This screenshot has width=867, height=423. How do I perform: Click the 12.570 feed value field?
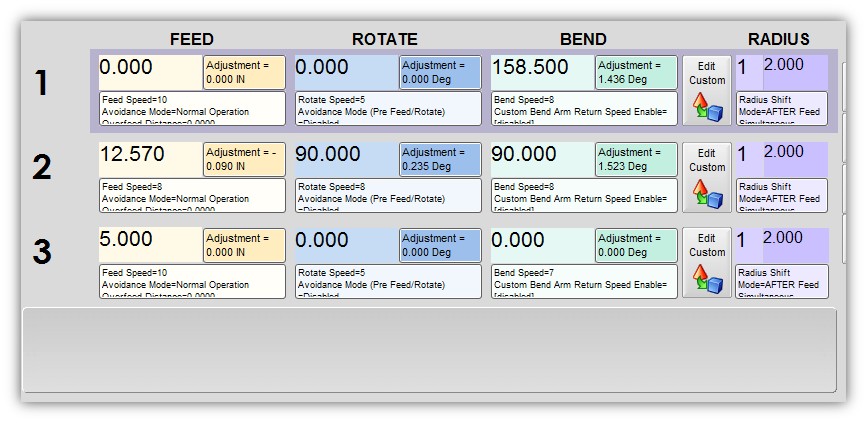coord(149,155)
